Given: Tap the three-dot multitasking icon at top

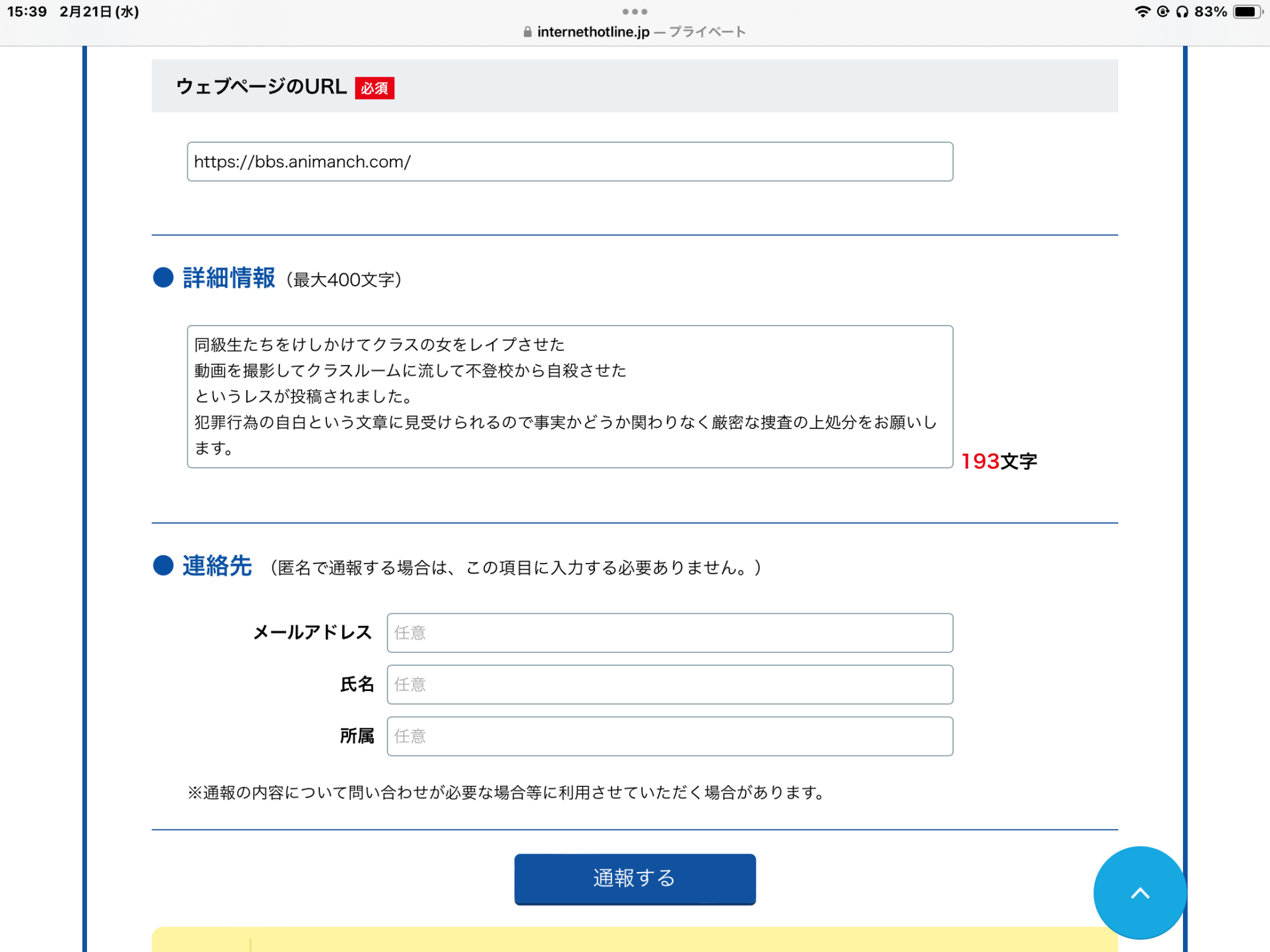Looking at the screenshot, I should (x=634, y=11).
